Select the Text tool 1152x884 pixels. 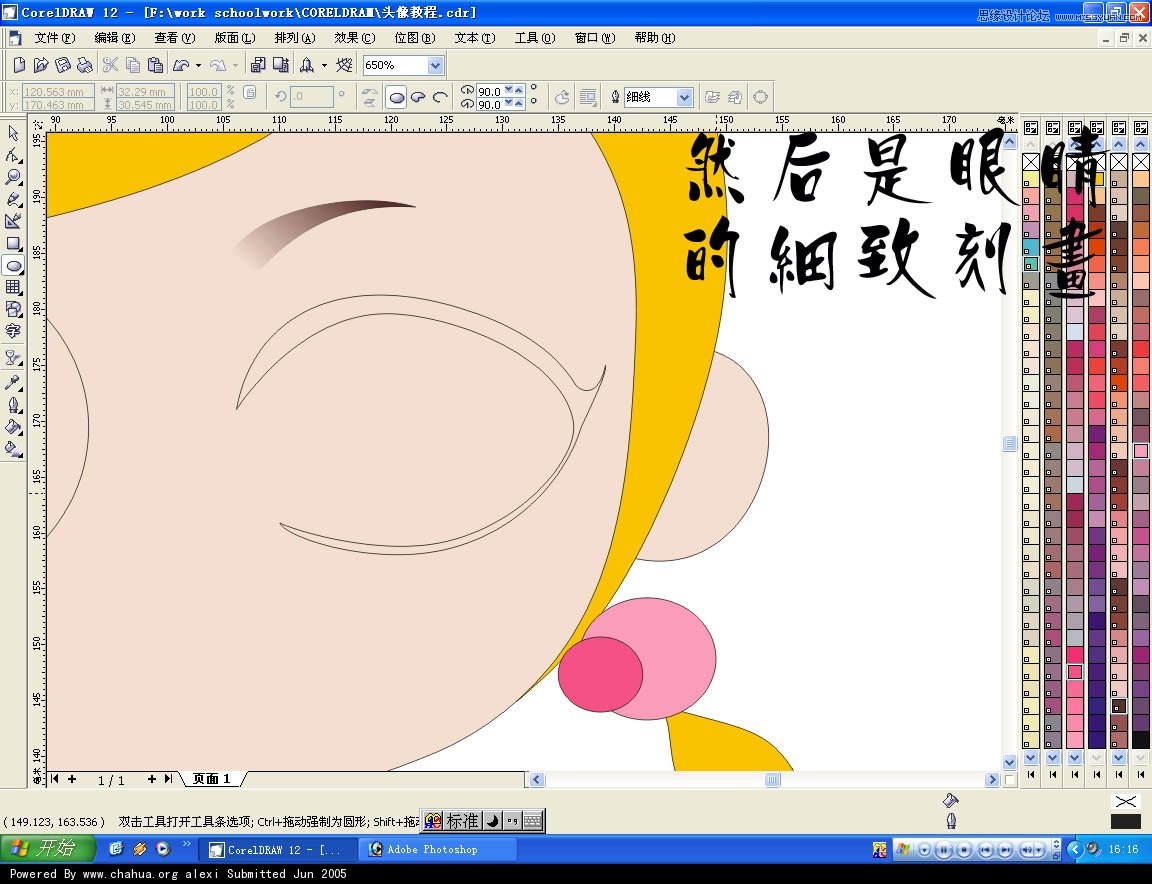(14, 332)
